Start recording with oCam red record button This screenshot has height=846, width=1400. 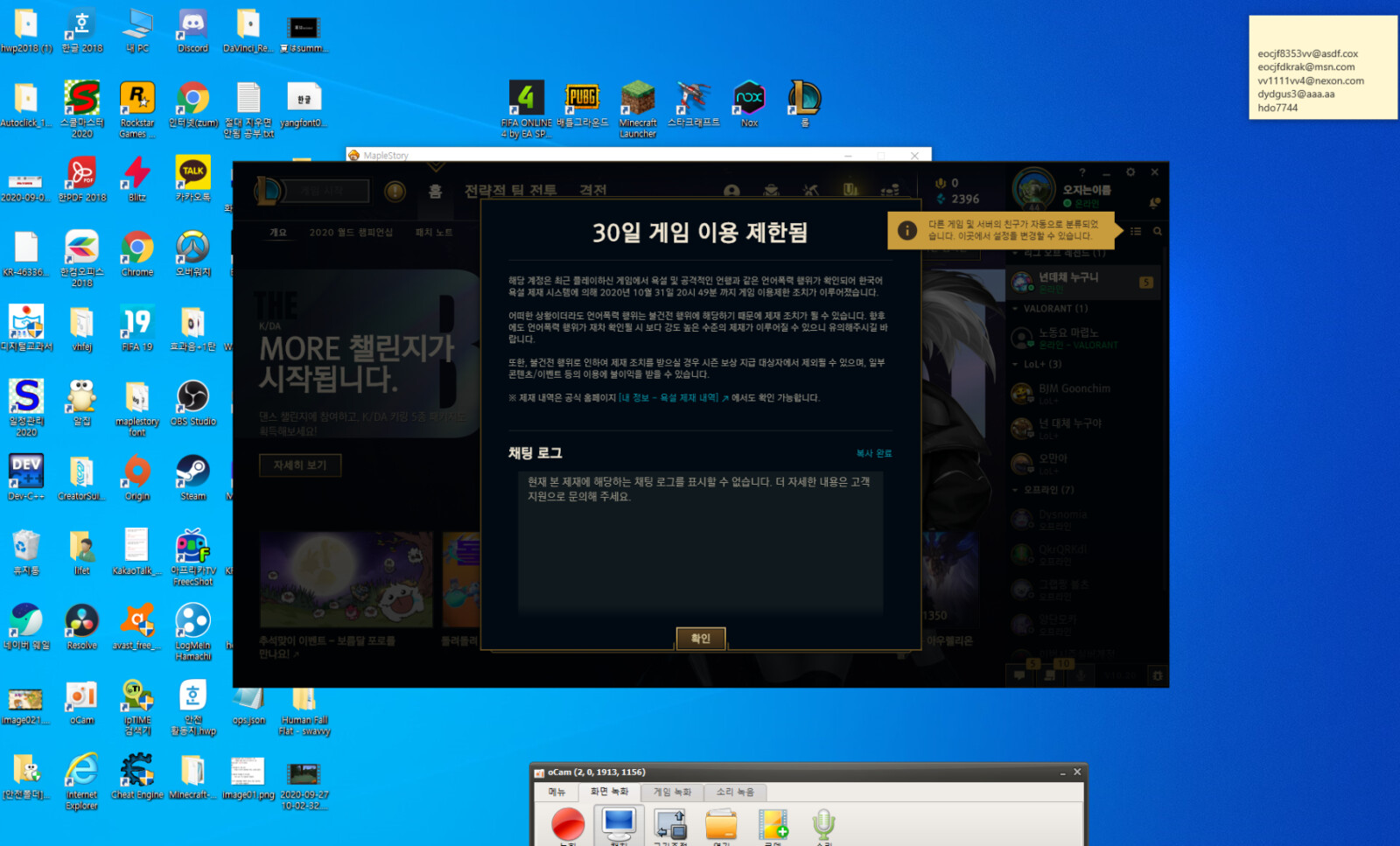tap(568, 825)
